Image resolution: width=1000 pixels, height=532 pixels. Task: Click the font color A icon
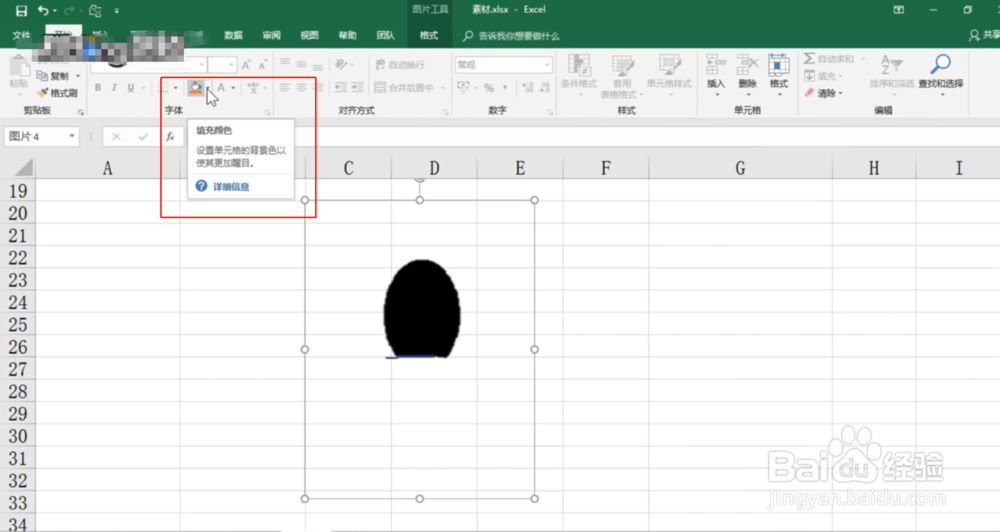pos(221,87)
